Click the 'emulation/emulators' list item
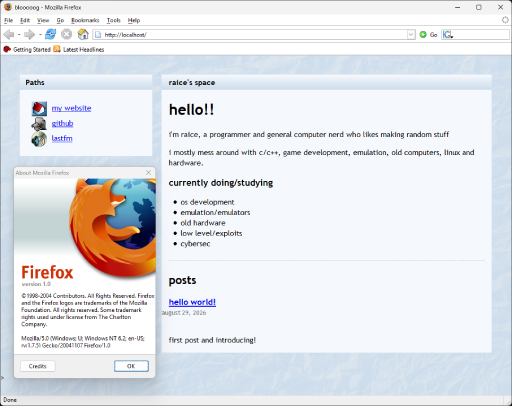 [215, 212]
